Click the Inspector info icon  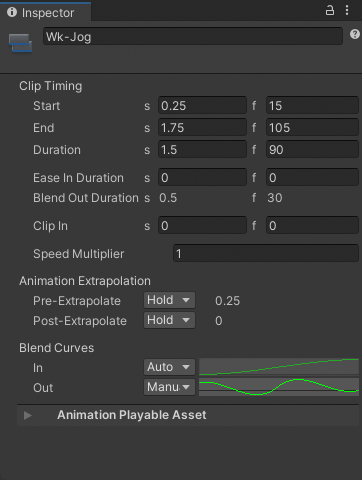click(12, 12)
